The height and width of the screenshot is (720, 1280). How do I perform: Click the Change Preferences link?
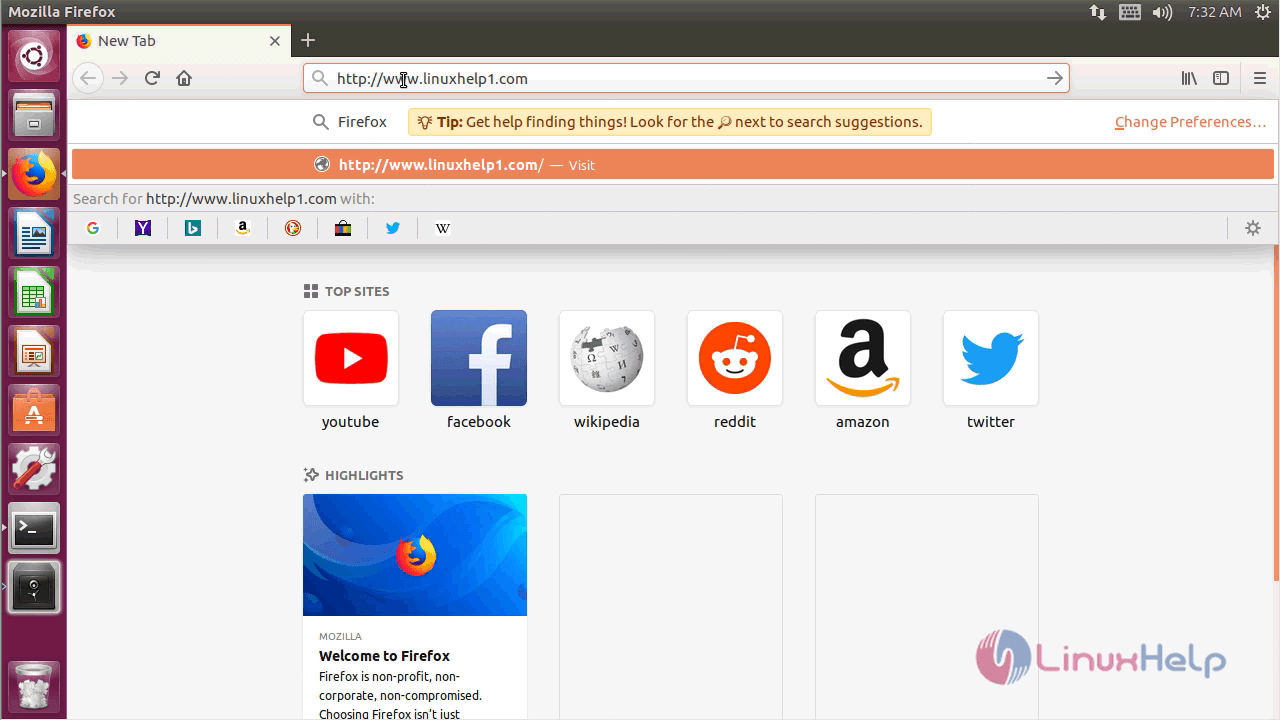click(x=1190, y=122)
